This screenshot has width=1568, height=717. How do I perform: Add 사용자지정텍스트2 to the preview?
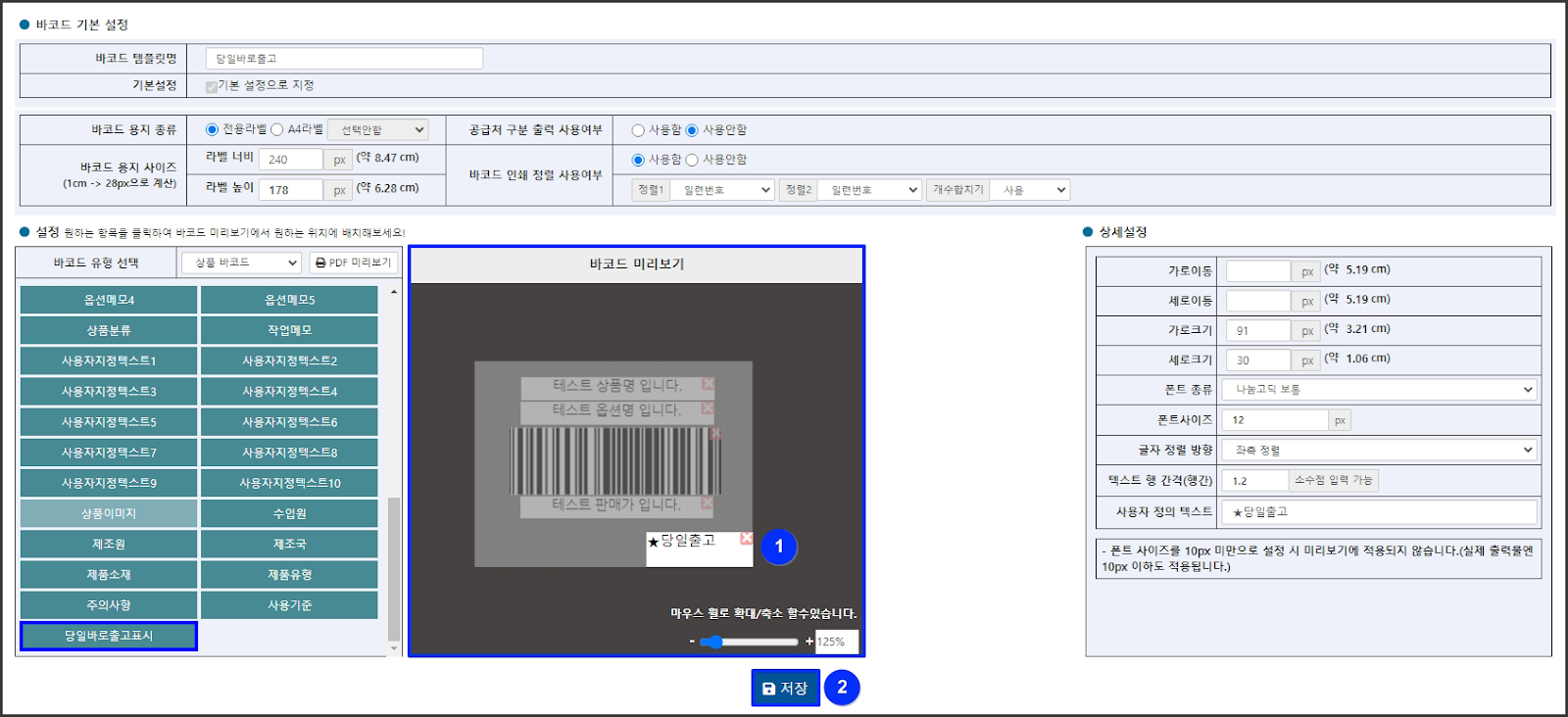[289, 360]
